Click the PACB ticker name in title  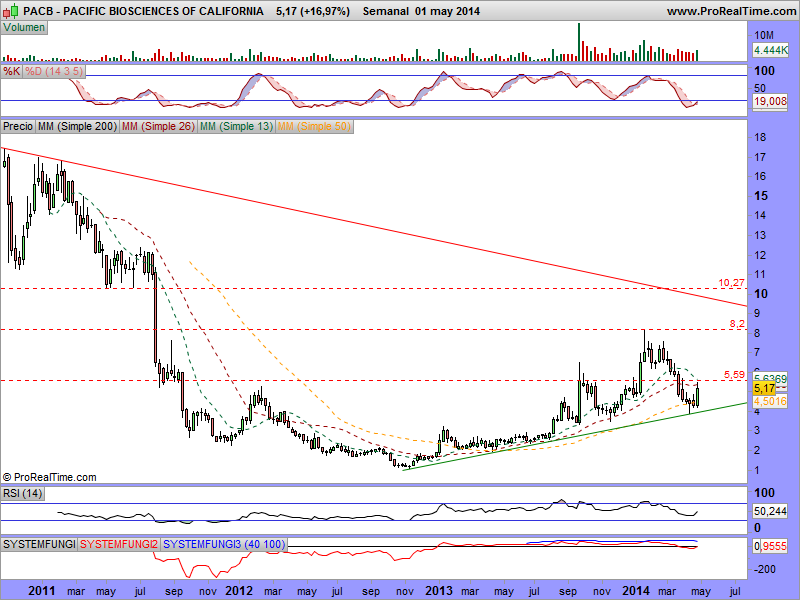[x=36, y=11]
